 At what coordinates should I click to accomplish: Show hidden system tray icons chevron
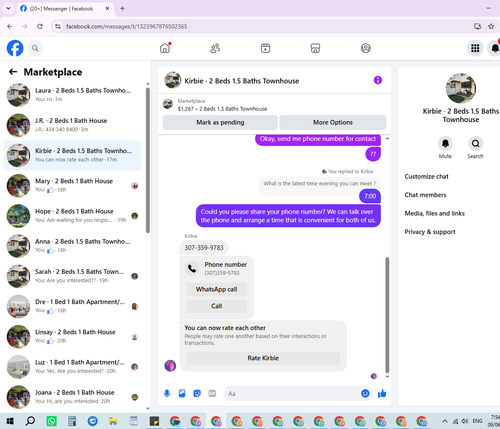pyautogui.click(x=445, y=421)
